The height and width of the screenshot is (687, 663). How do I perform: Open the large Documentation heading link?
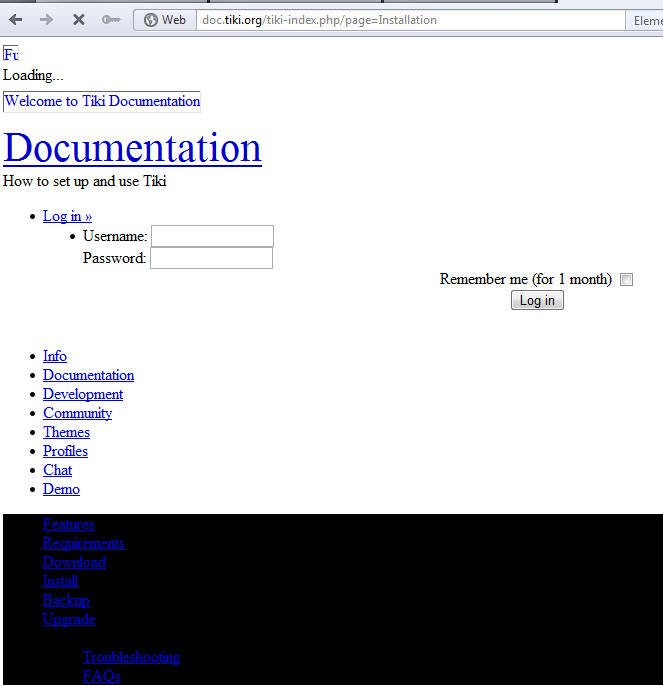click(x=132, y=148)
